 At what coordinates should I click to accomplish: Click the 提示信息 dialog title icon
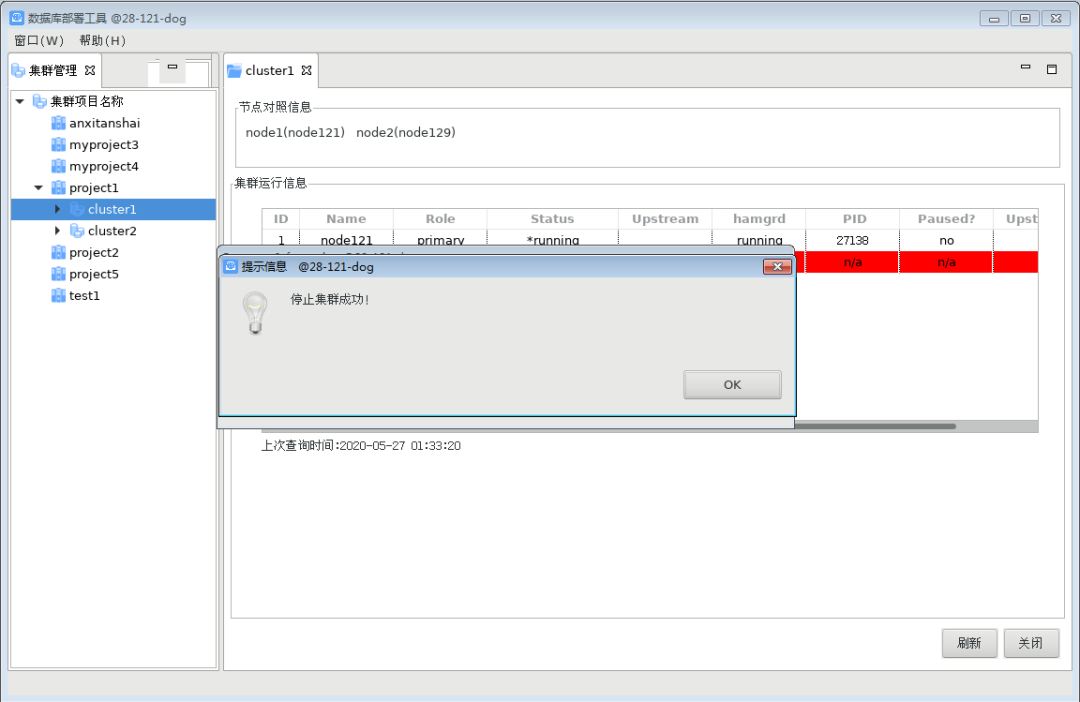tap(231, 267)
